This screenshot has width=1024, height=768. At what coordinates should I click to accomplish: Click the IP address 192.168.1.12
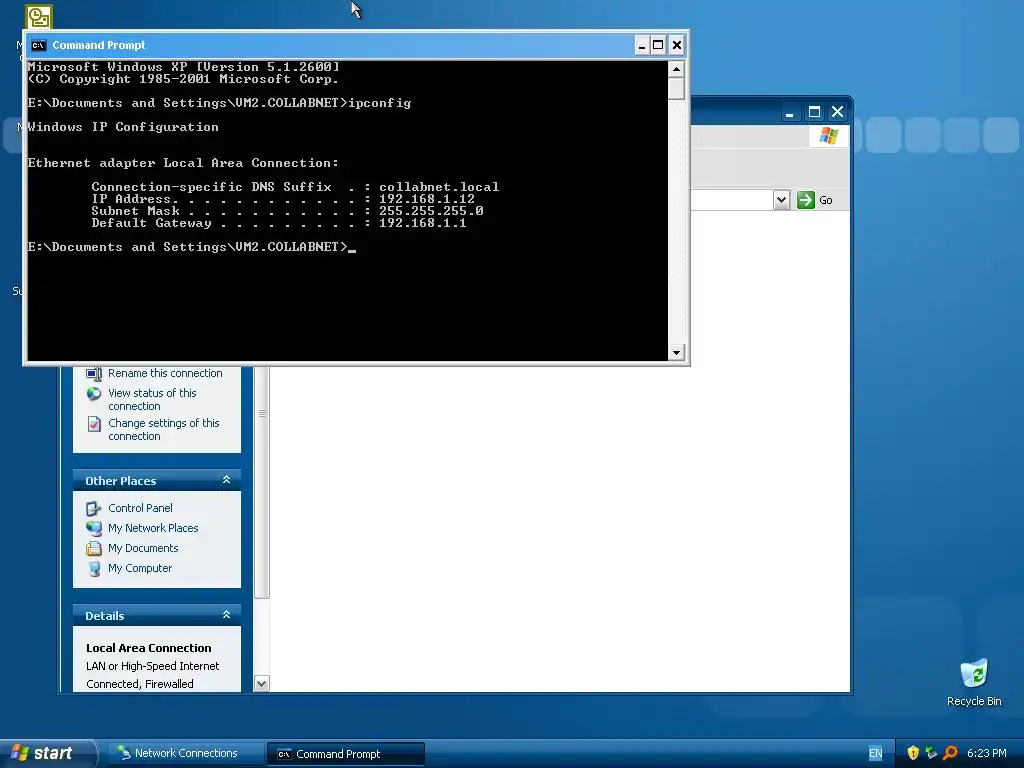click(427, 199)
